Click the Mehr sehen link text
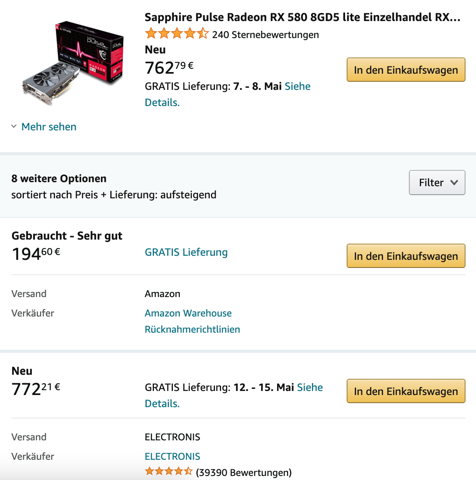The width and height of the screenshot is (476, 480). pyautogui.click(x=49, y=127)
